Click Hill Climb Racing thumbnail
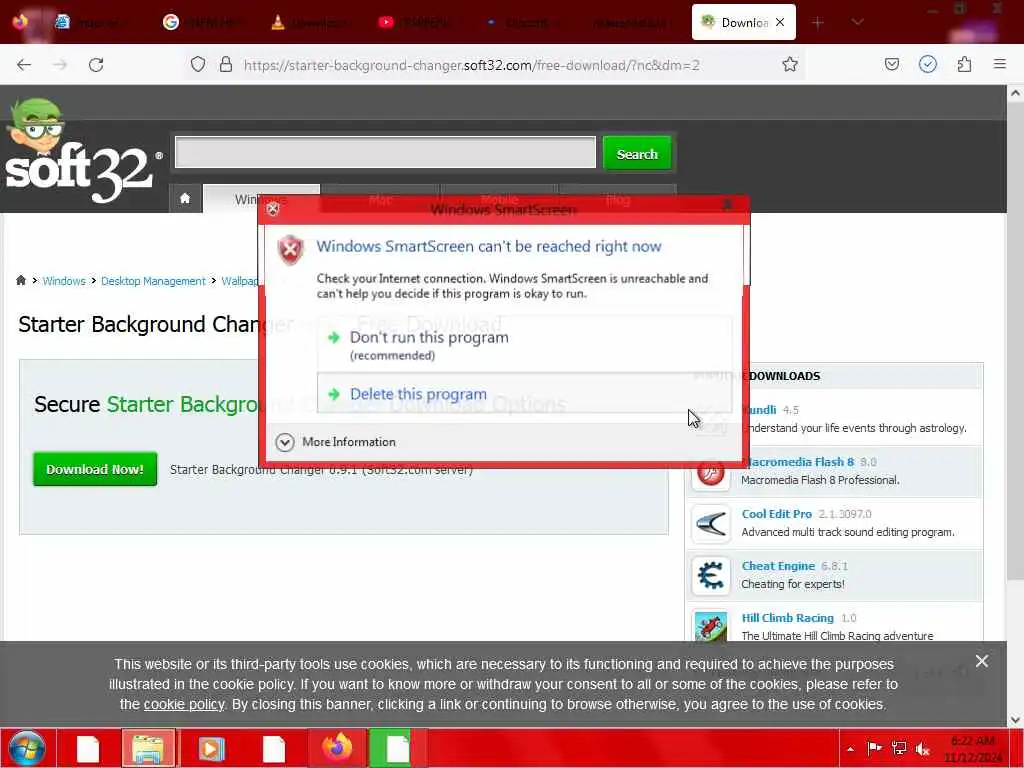The image size is (1024, 768). pos(711,626)
